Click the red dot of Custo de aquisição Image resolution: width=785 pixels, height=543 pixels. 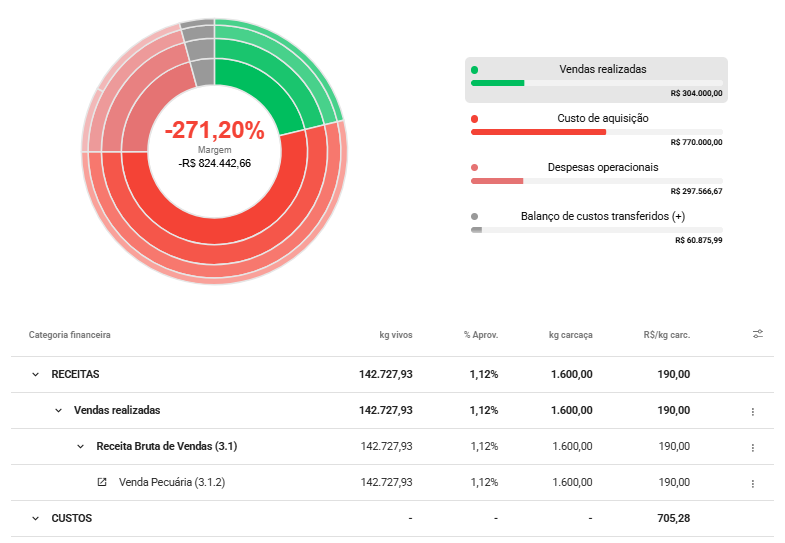475,119
